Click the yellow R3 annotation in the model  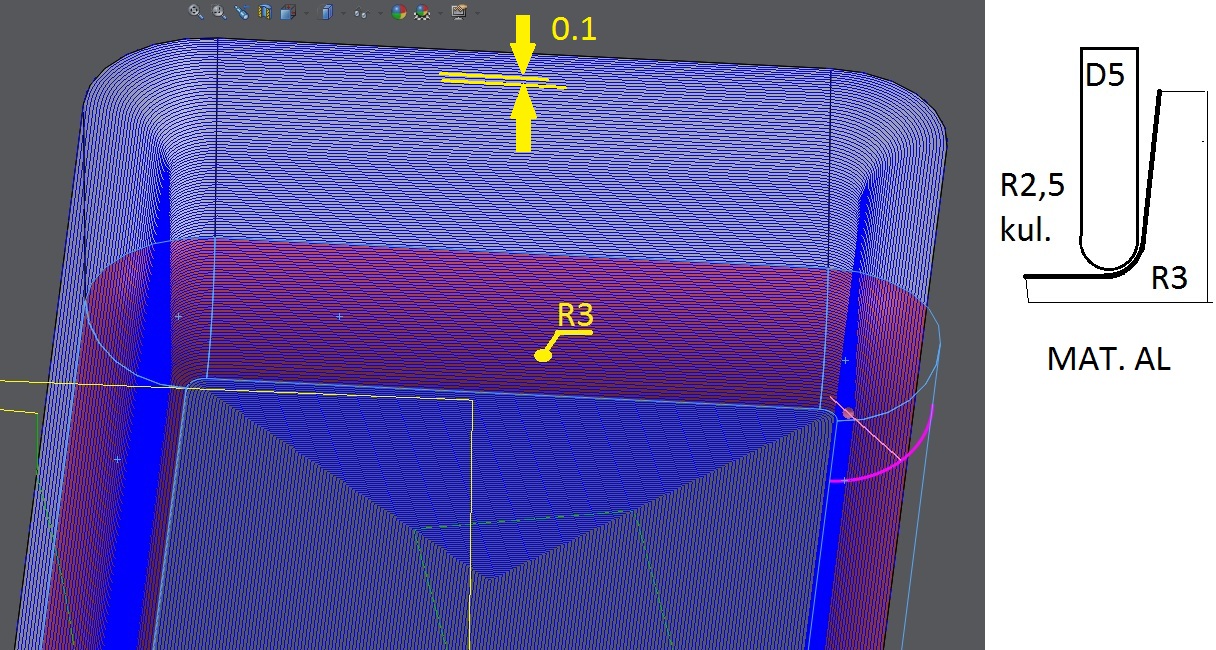tap(576, 315)
